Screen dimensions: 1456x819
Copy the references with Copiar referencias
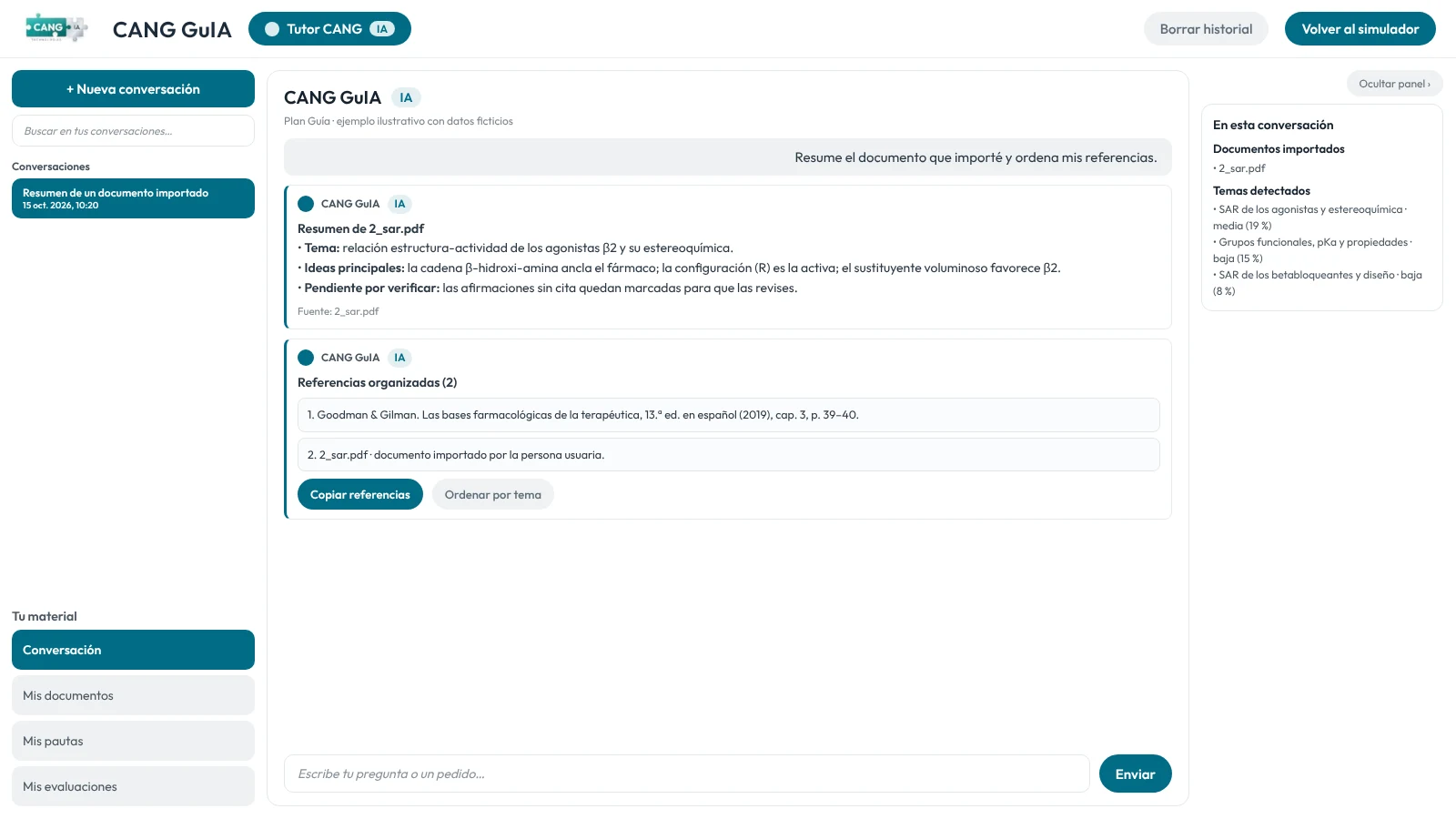click(360, 494)
